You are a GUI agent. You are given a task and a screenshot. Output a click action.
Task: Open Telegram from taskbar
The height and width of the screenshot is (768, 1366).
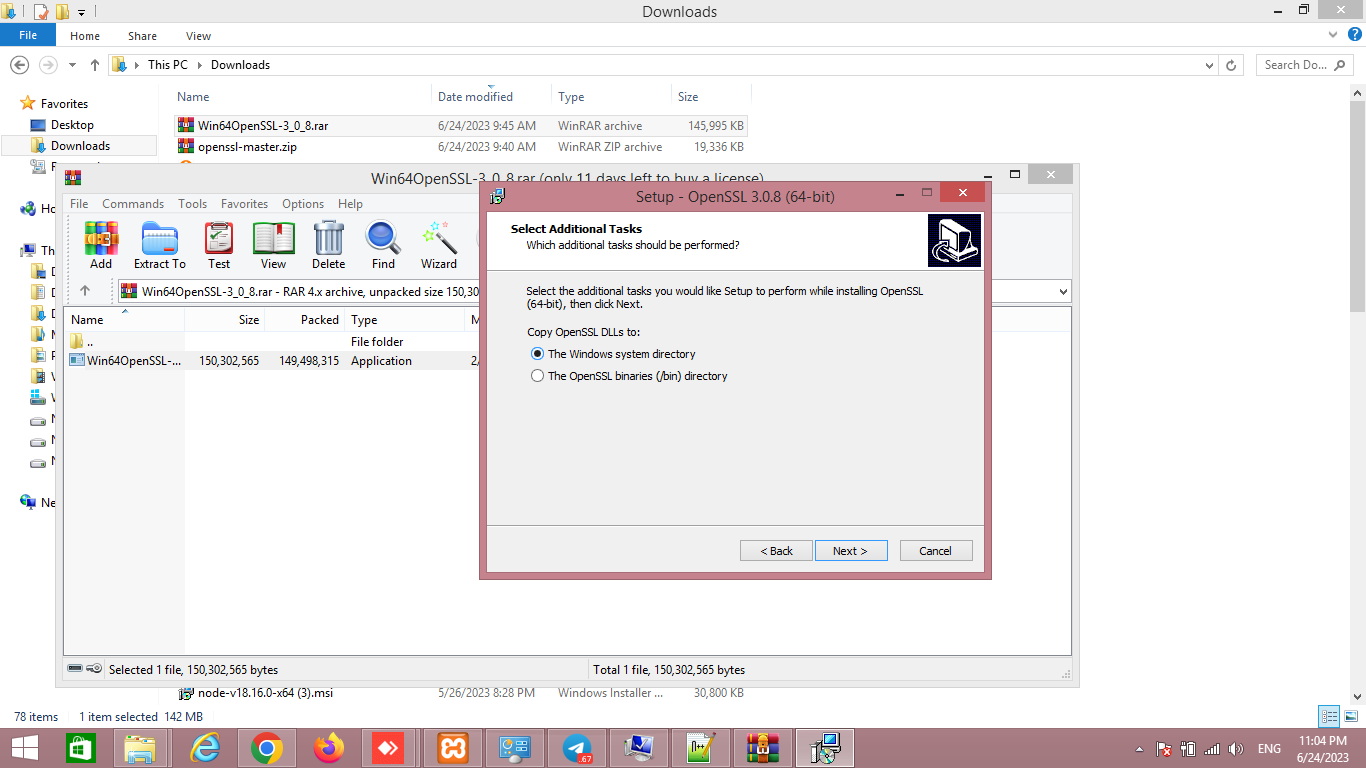pyautogui.click(x=577, y=748)
